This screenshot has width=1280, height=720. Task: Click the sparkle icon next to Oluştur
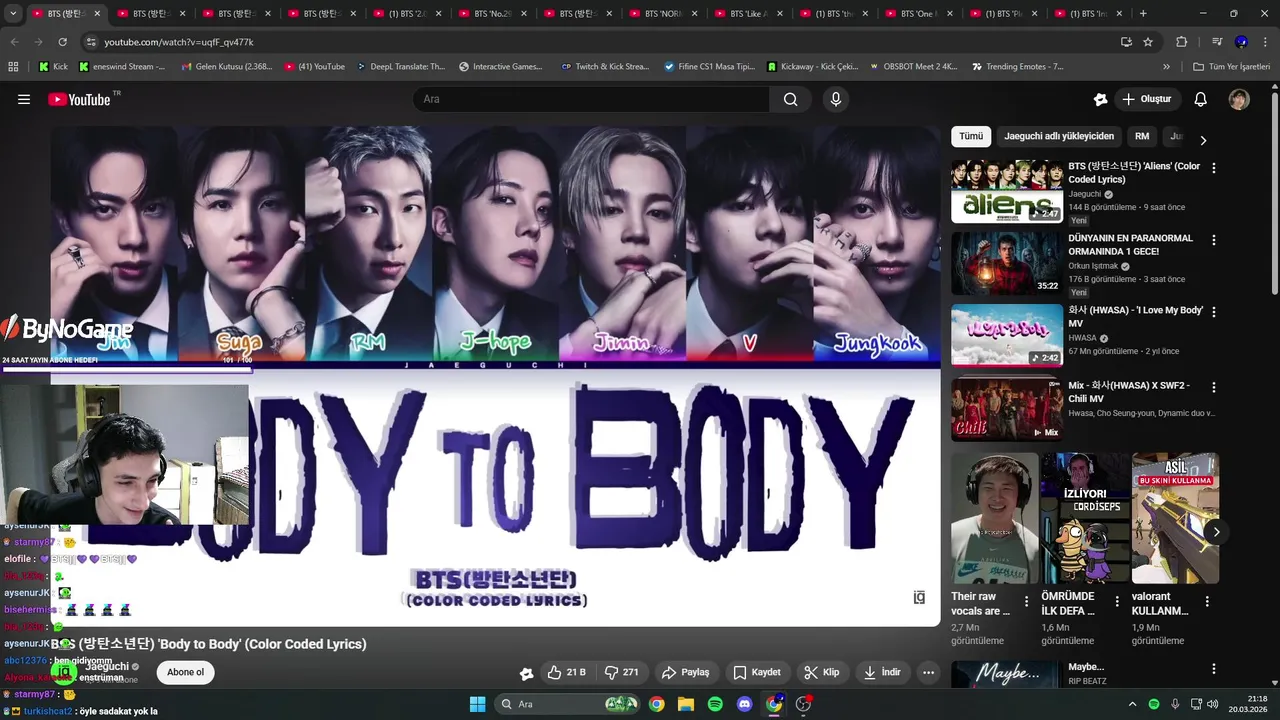(x=1100, y=99)
